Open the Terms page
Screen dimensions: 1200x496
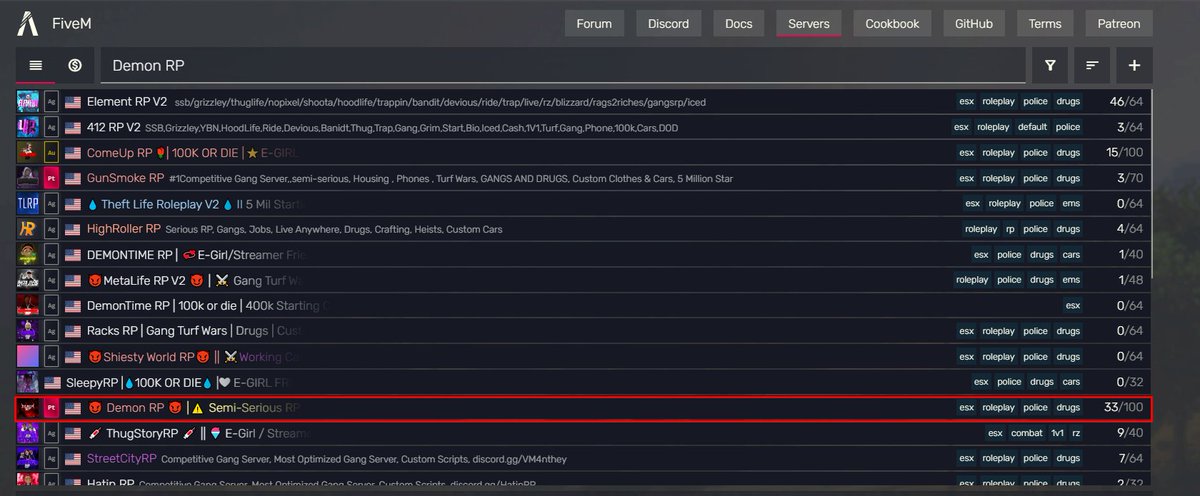point(1045,23)
